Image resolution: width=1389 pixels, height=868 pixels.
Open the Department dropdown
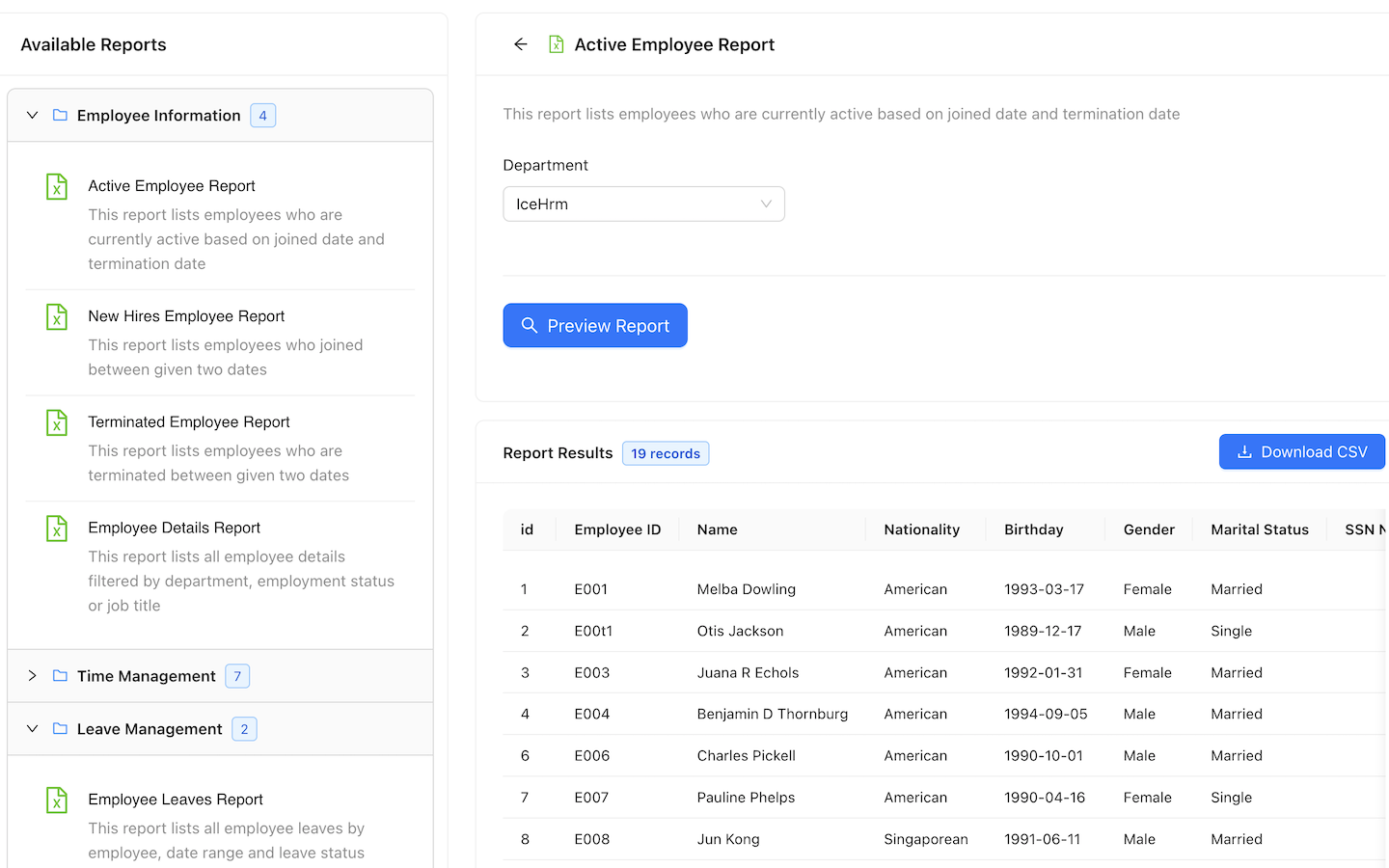[x=643, y=203]
